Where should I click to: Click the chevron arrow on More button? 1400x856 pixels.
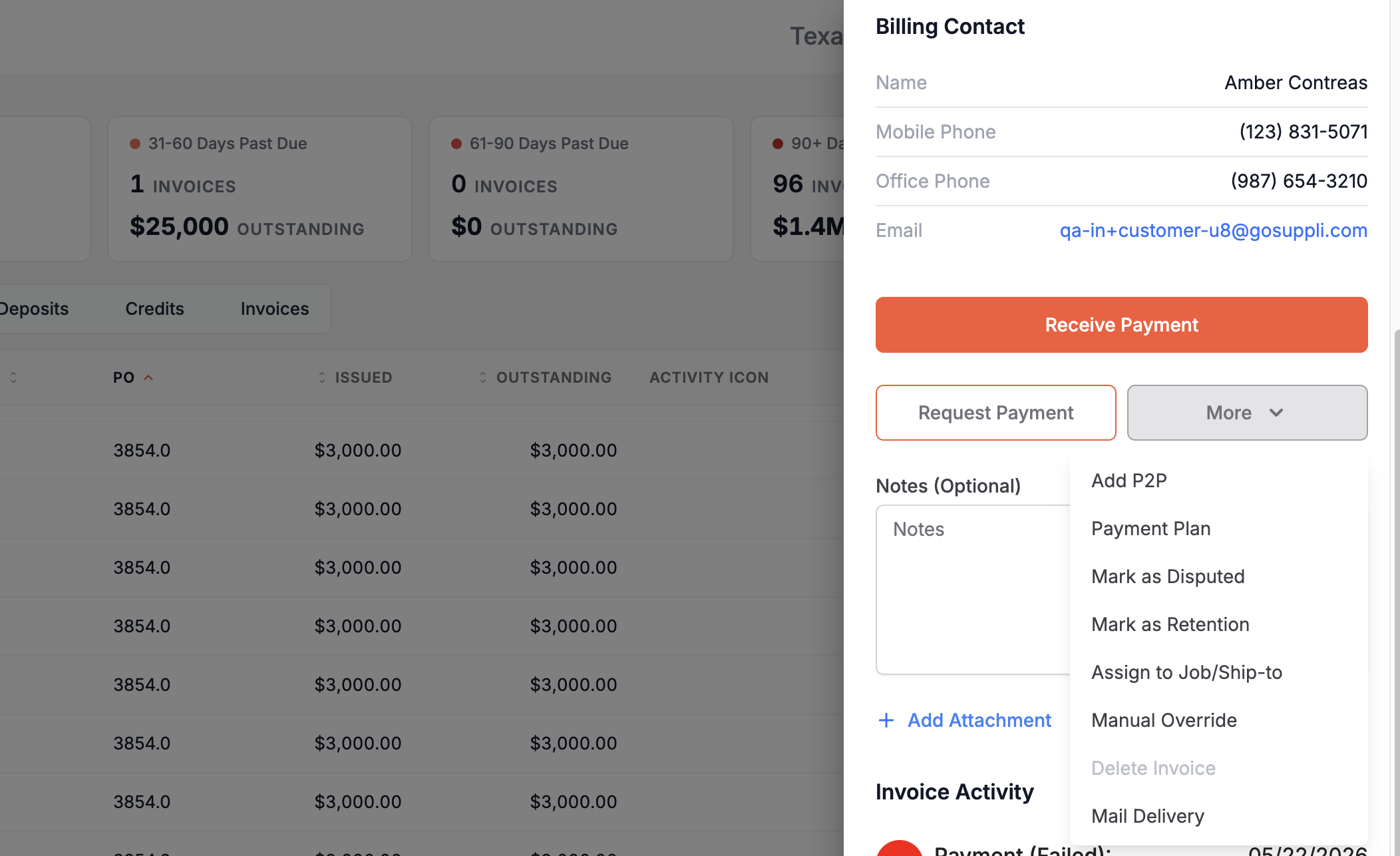(x=1276, y=413)
